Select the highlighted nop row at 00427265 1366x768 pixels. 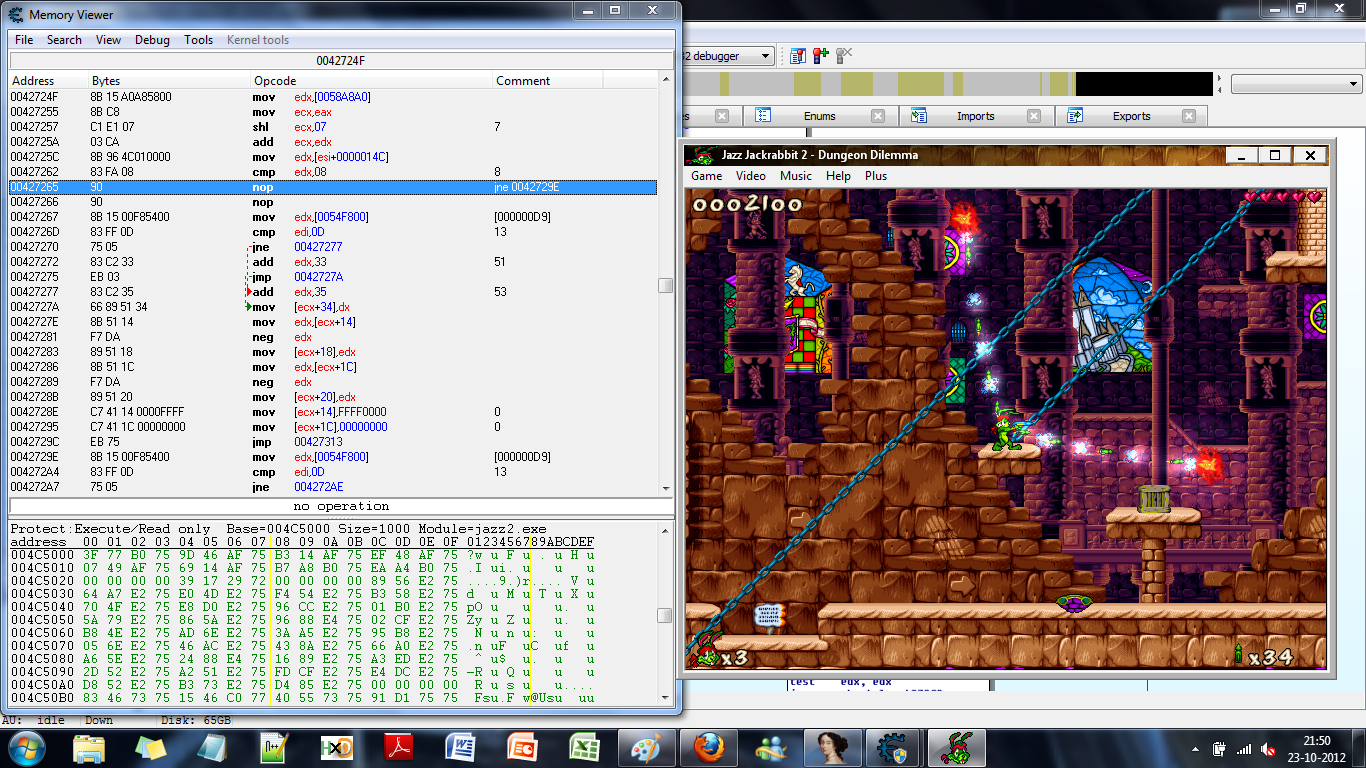(x=333, y=187)
